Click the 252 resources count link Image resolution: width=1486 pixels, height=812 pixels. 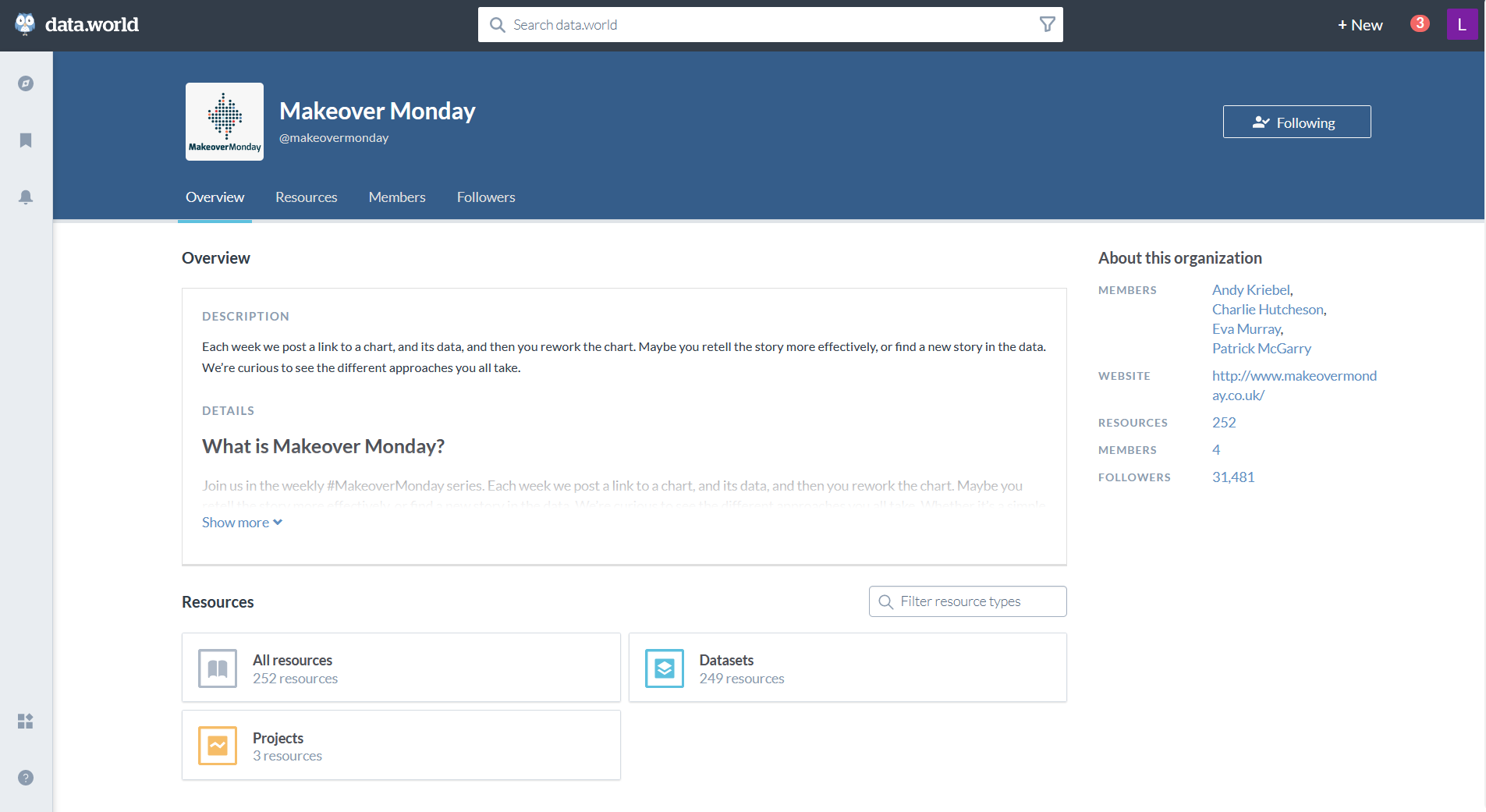1224,423
